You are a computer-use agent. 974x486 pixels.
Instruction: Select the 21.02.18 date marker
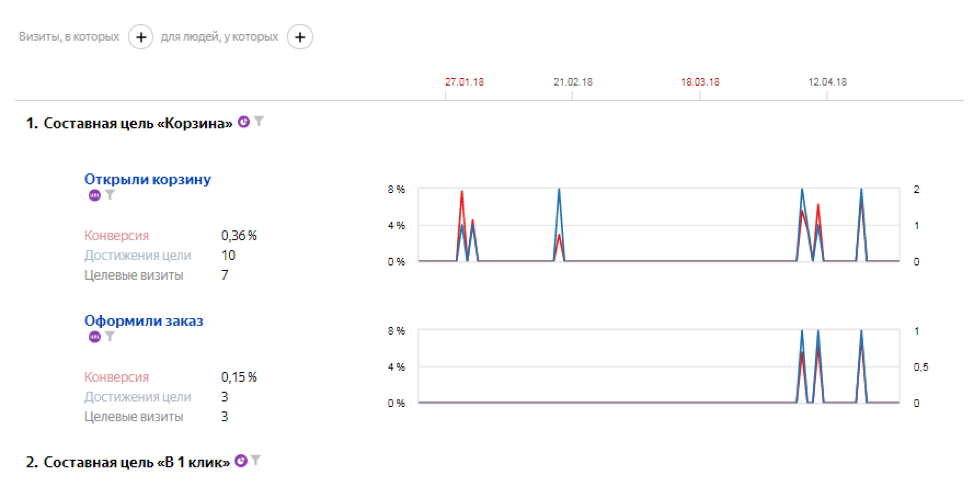(x=572, y=82)
